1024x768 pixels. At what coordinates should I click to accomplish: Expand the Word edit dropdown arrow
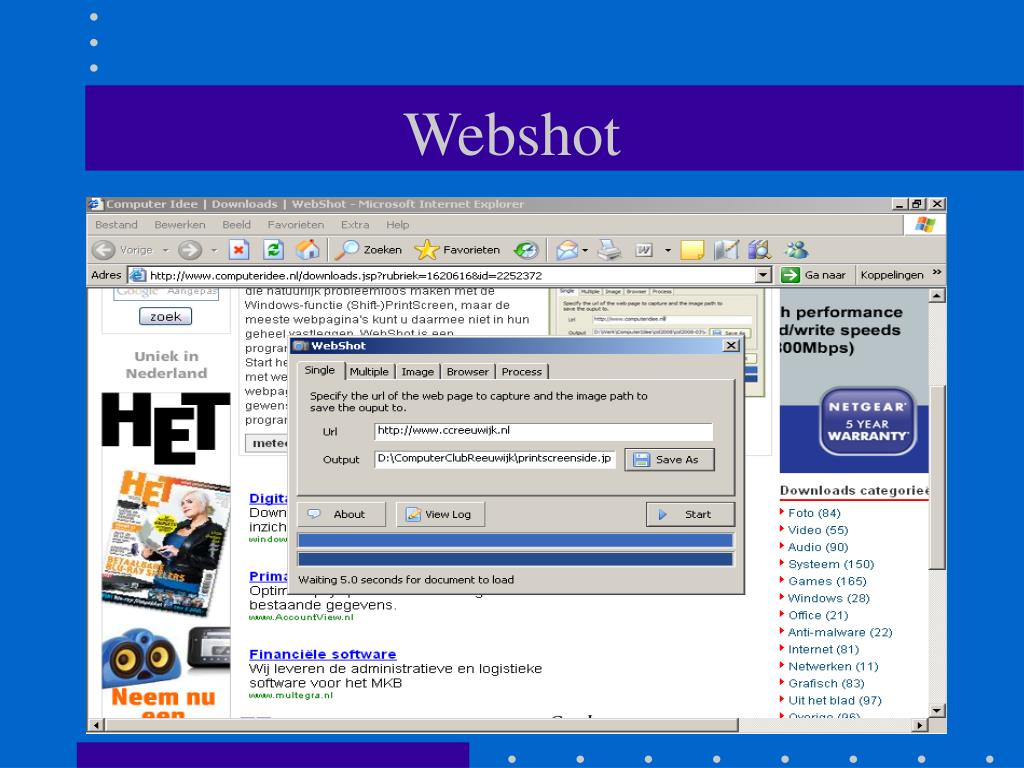tap(667, 250)
